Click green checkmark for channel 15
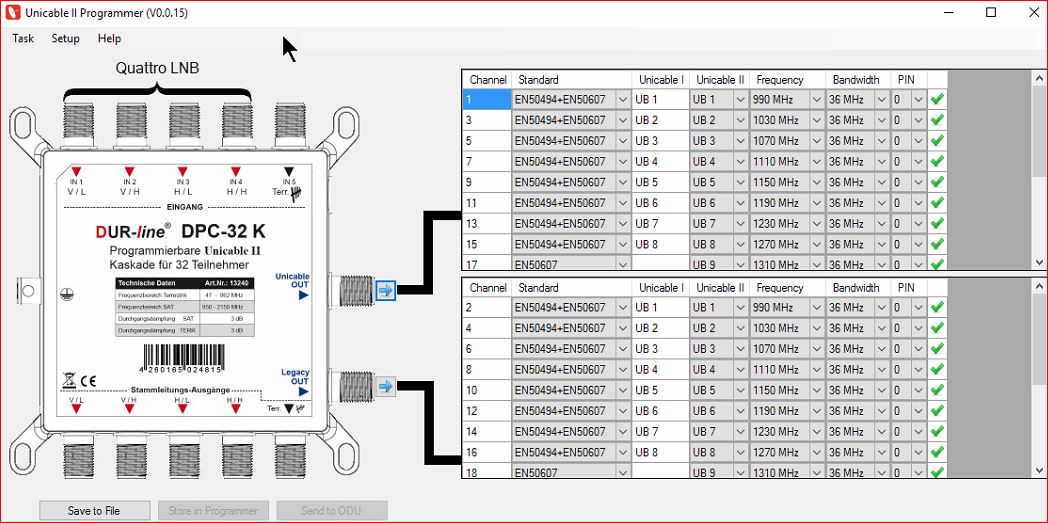Screen dimensions: 1048x523 click(937, 244)
